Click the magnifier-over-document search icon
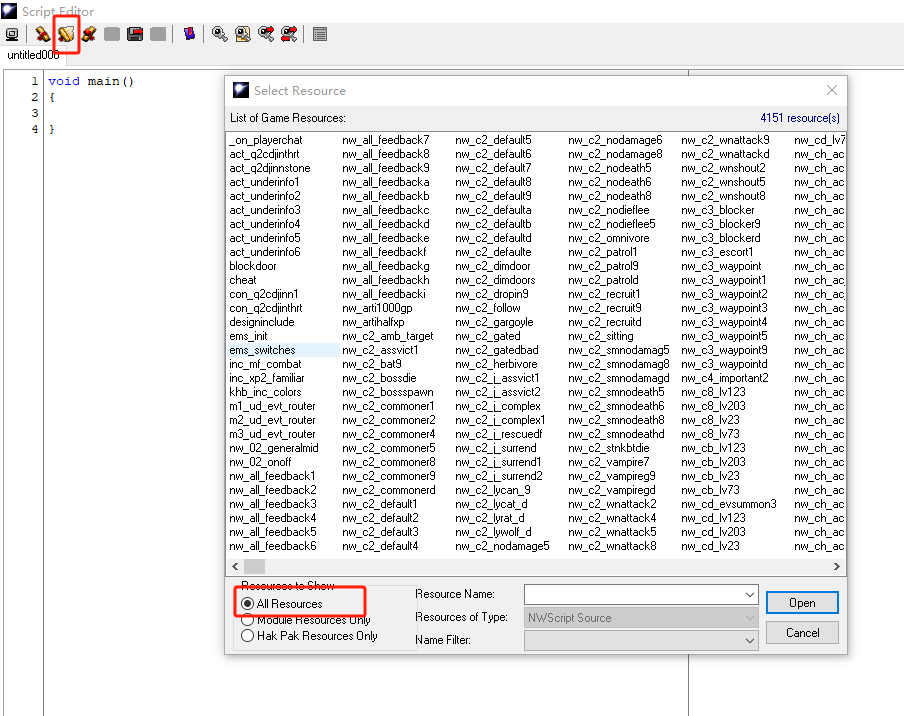Image resolution: width=904 pixels, height=716 pixels. 243,34
